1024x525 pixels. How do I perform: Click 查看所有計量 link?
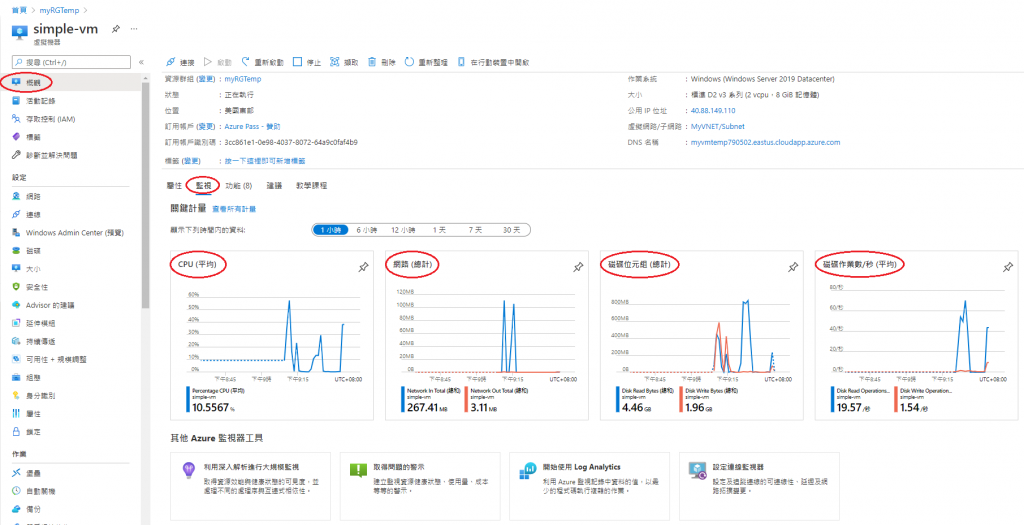coord(234,209)
